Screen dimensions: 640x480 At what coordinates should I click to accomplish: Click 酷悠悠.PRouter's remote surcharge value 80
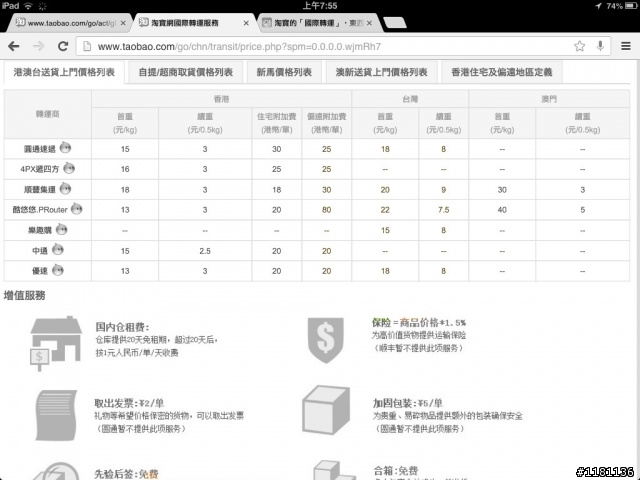[327, 210]
